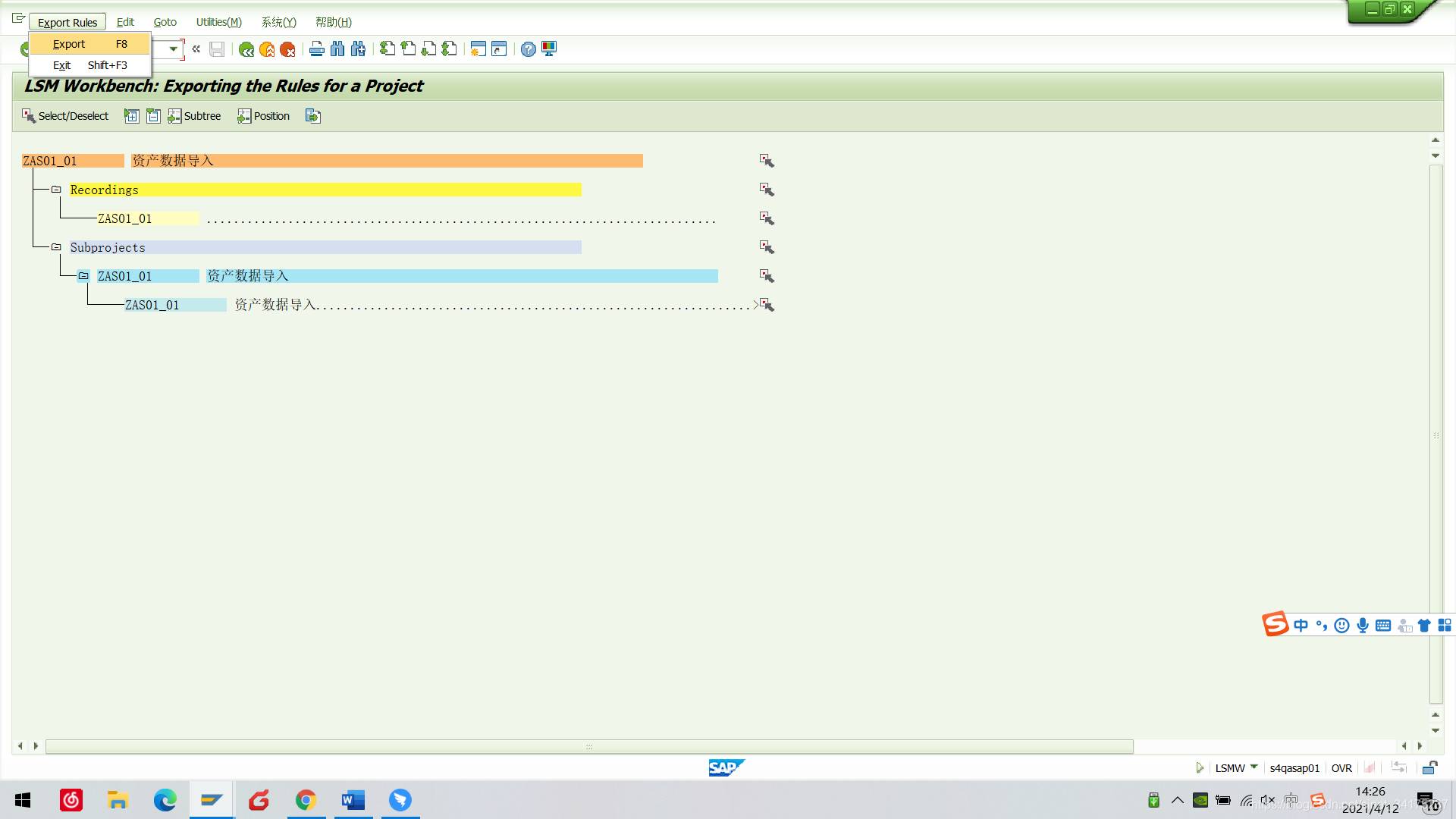The width and height of the screenshot is (1456, 819).
Task: Click the red Cancel icon in the toolbar
Action: point(287,49)
